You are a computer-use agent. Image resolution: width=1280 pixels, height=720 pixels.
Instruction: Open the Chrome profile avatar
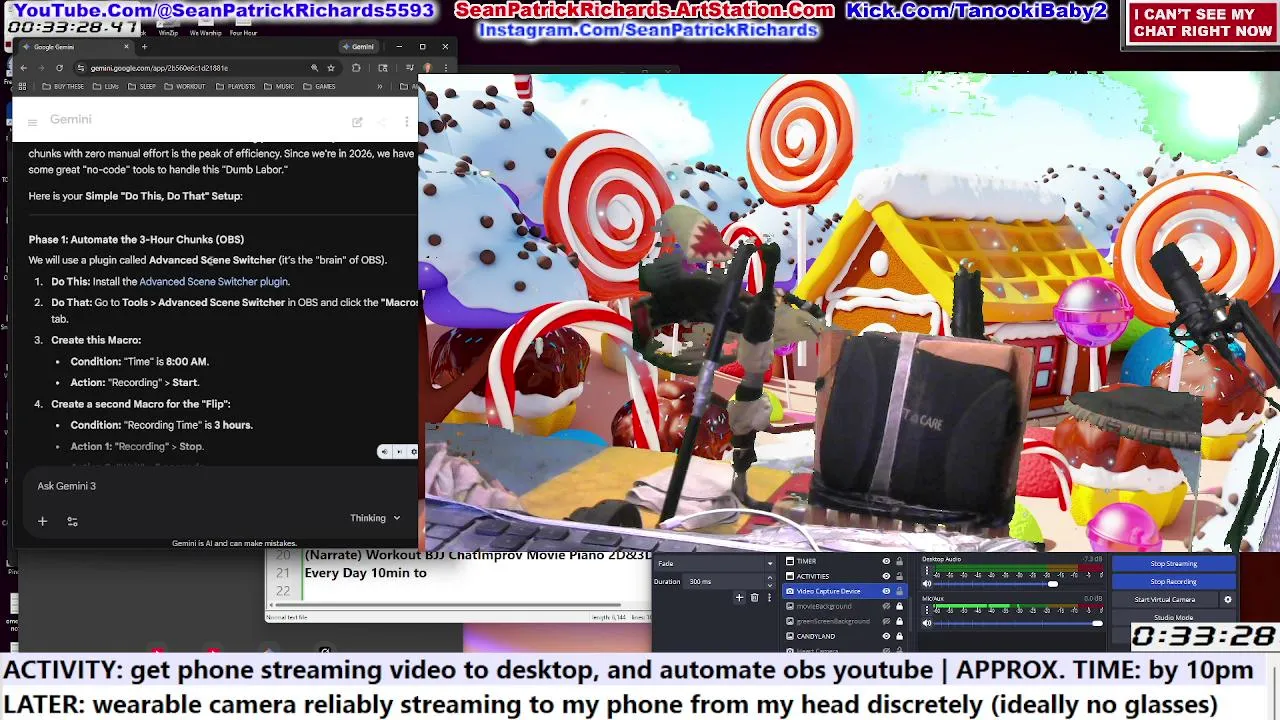pyautogui.click(x=427, y=68)
